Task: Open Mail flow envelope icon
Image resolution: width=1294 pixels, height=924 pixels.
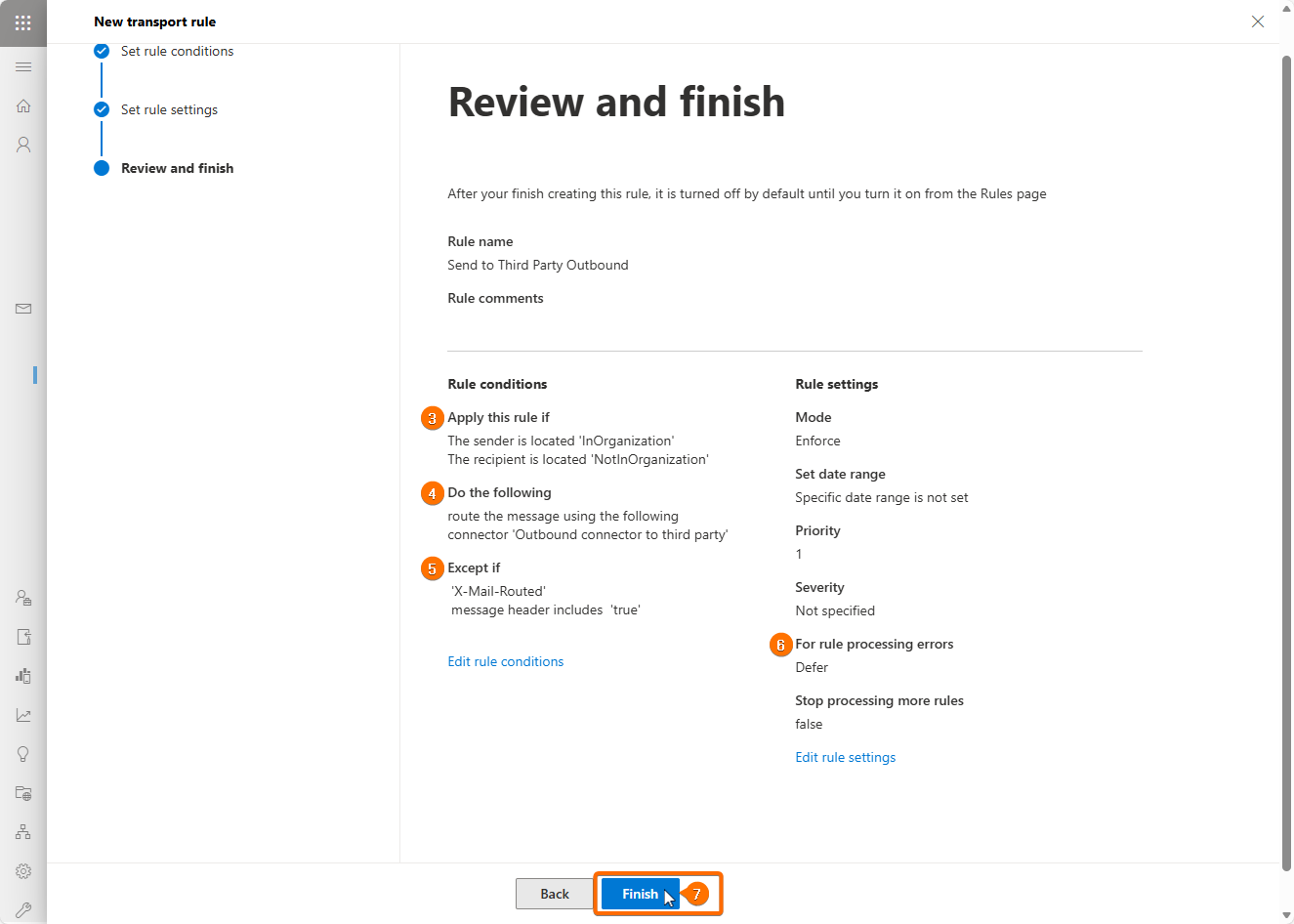Action: click(x=23, y=309)
